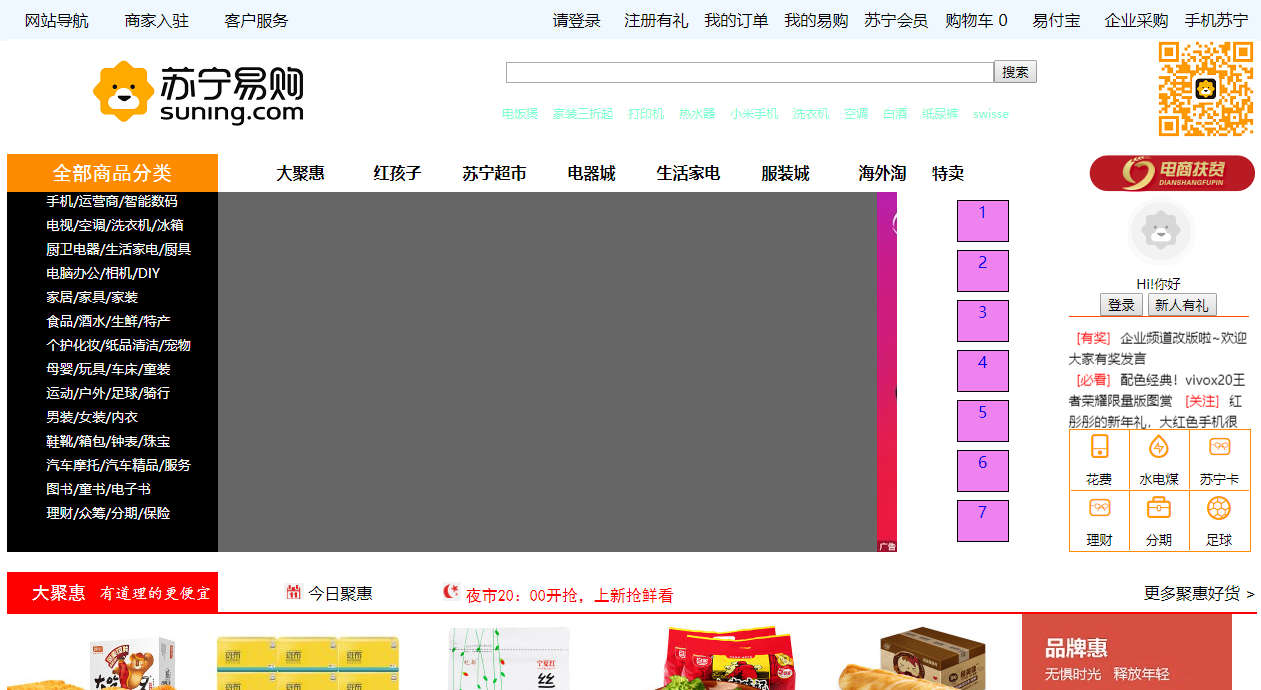Select banner slide indicator 3
The image size is (1261, 690).
pyautogui.click(x=983, y=321)
